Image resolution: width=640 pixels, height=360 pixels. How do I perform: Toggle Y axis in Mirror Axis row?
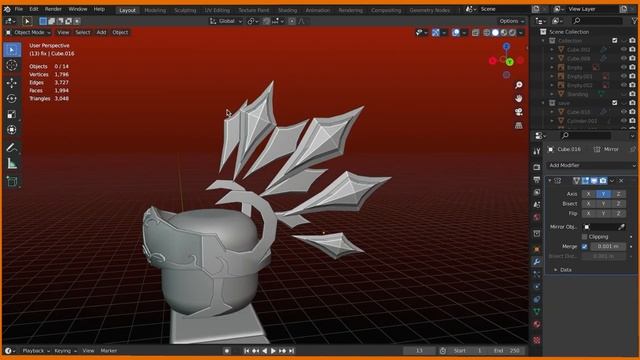tap(603, 194)
